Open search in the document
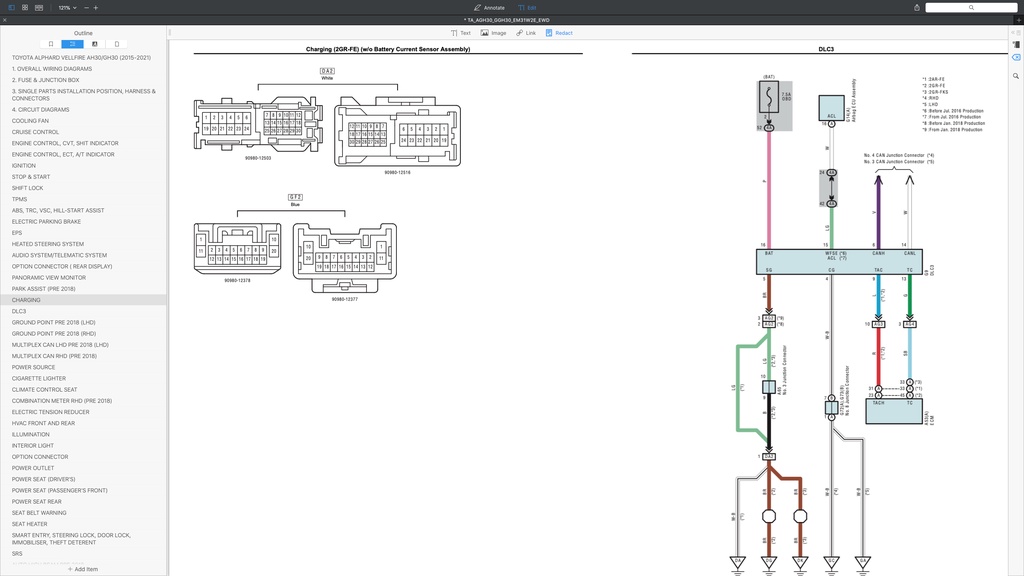Viewport: 1024px width, 576px height. pos(1015,75)
